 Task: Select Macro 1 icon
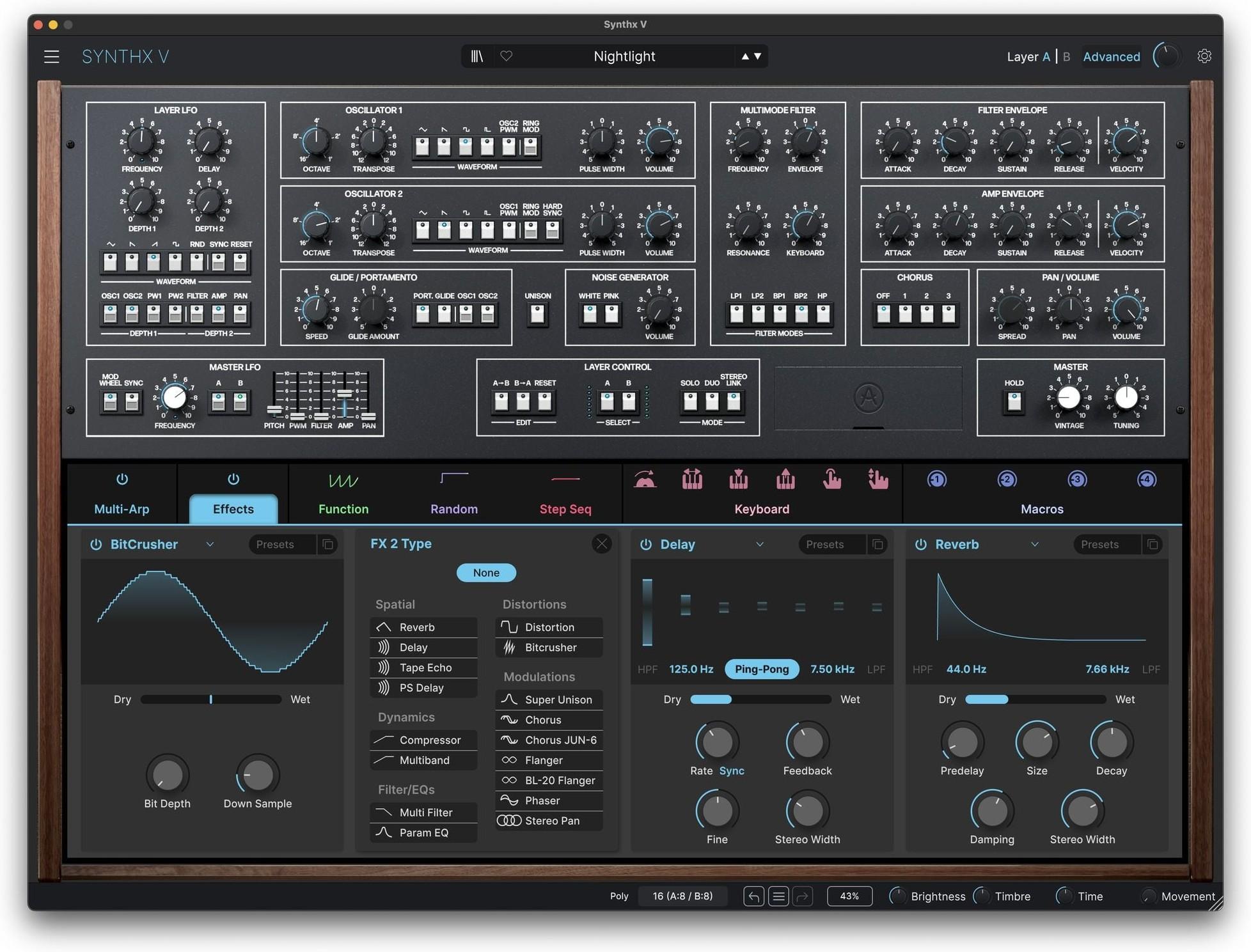937,480
